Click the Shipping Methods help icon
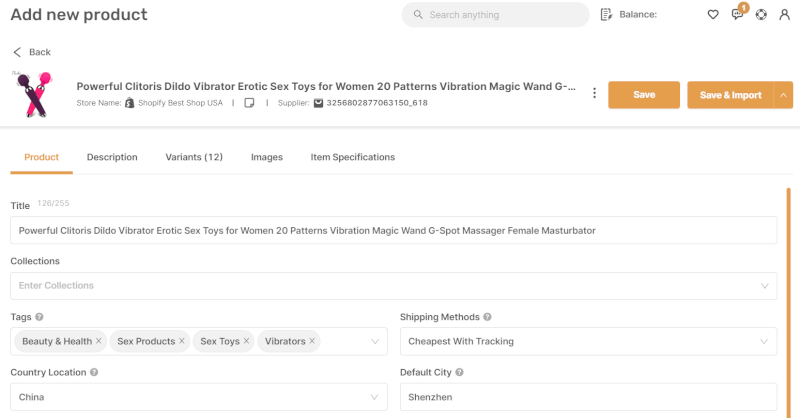800x418 pixels. click(487, 317)
